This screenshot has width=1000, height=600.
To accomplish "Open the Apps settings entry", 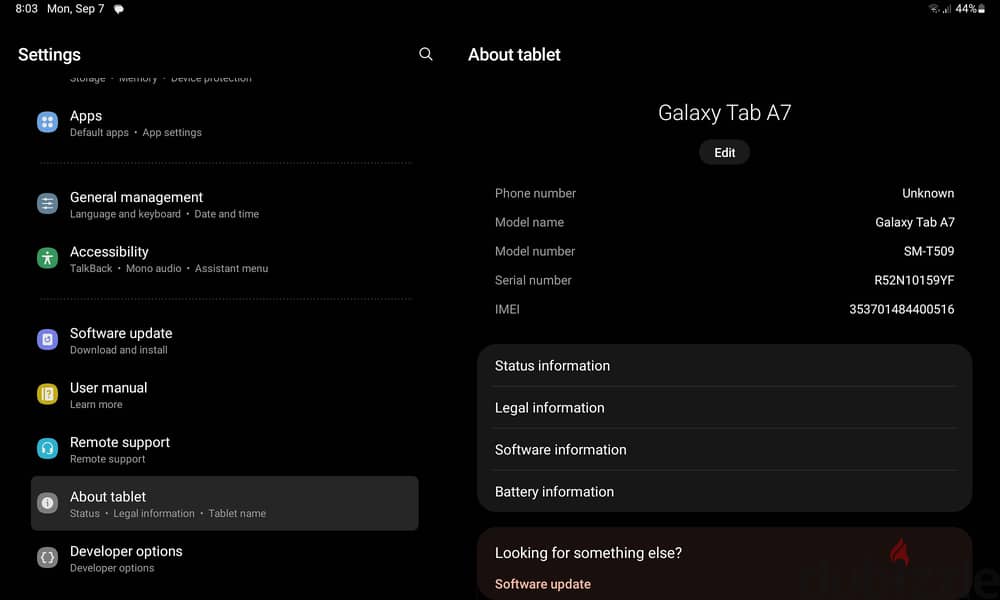I will click(x=224, y=123).
